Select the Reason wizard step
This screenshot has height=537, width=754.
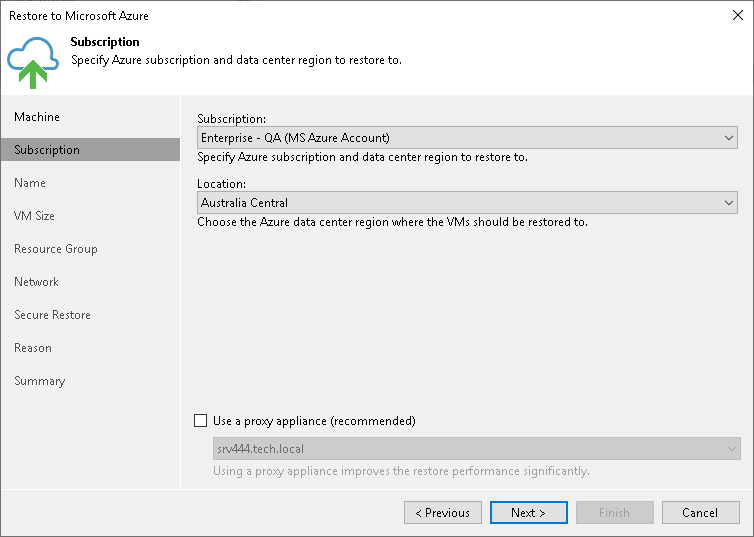click(33, 348)
